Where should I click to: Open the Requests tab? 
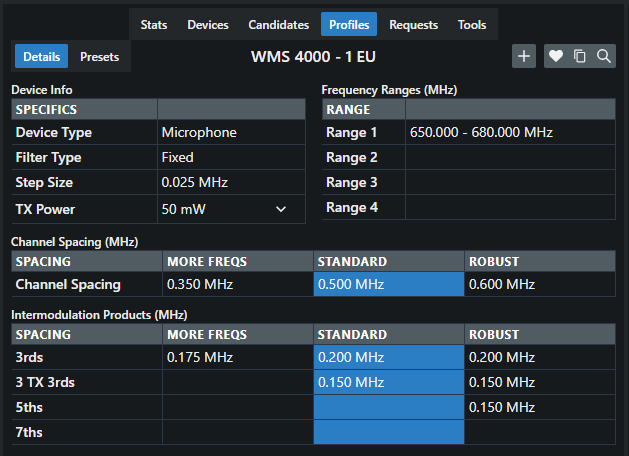tap(413, 25)
